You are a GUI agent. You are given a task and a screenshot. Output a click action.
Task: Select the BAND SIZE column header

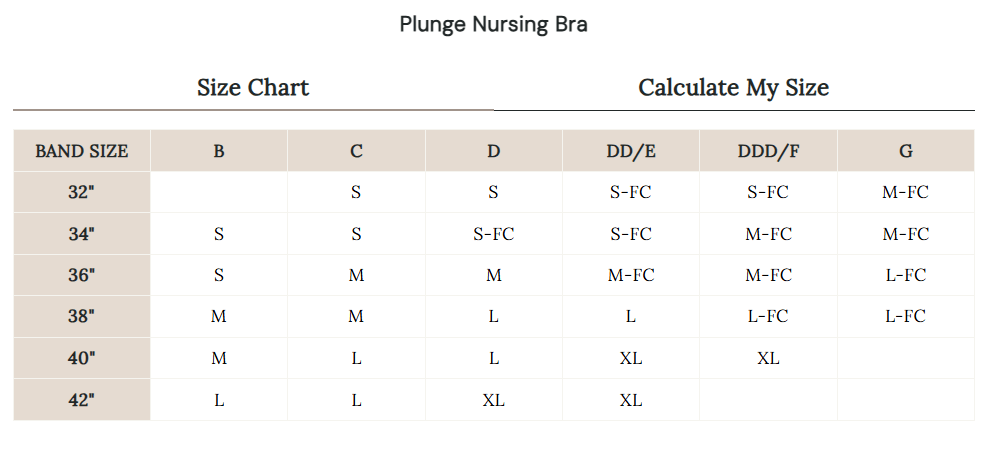(82, 152)
